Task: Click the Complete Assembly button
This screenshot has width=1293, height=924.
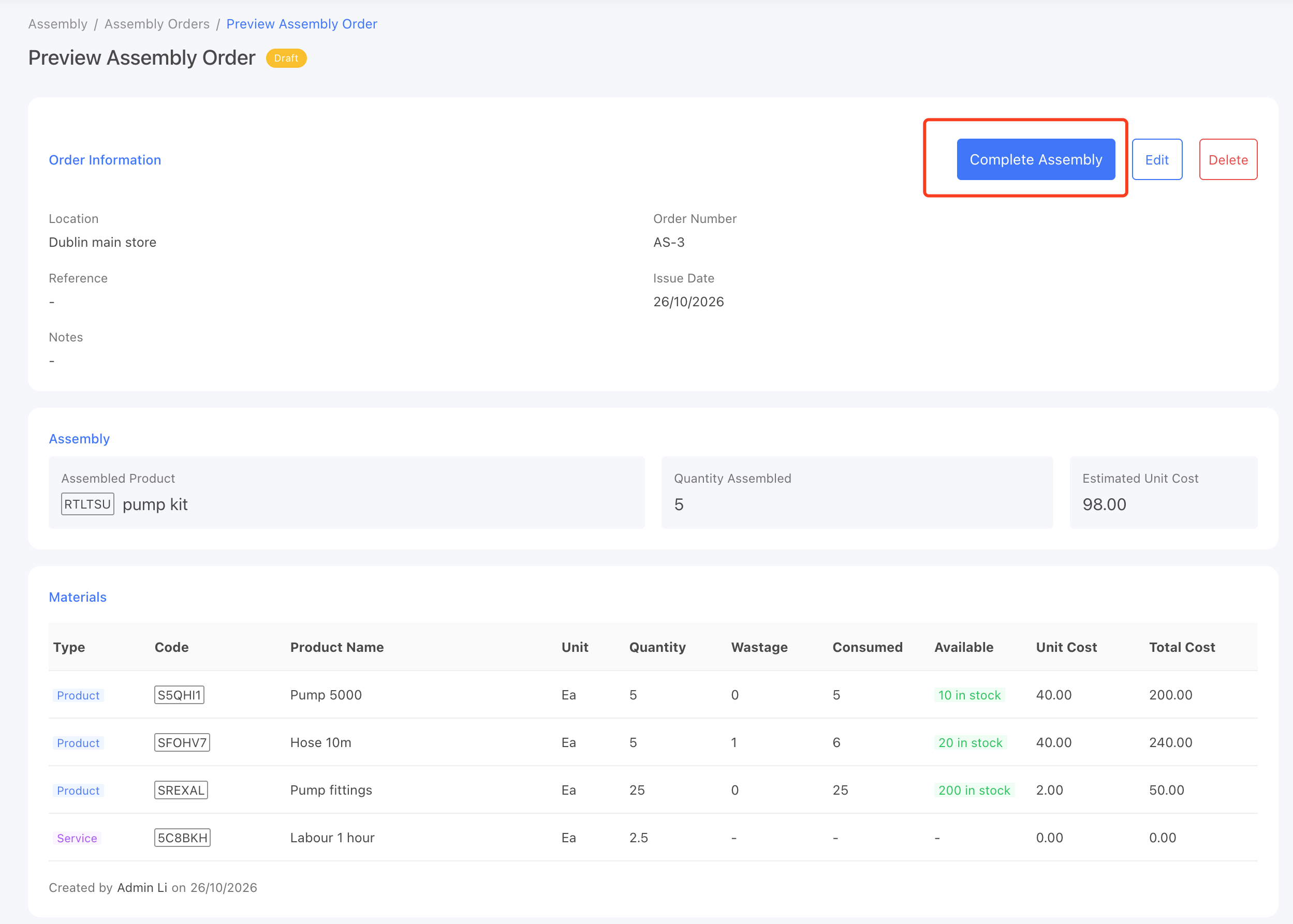Action: click(1035, 159)
